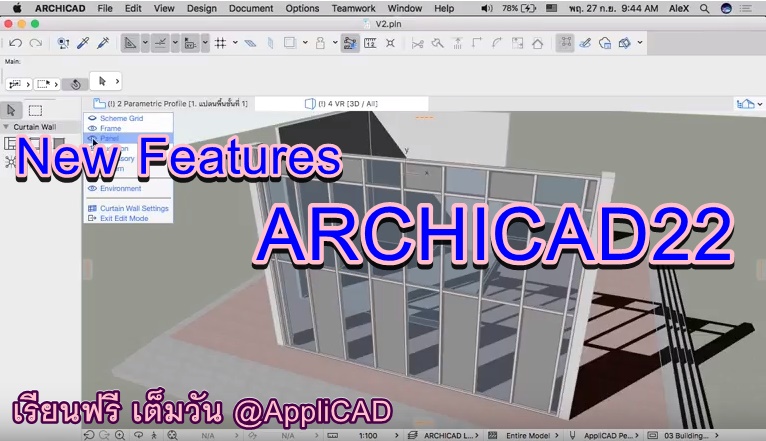Viewport: 766px width, 441px height.
Task: Open the Teamwork menu
Action: pyautogui.click(x=354, y=8)
